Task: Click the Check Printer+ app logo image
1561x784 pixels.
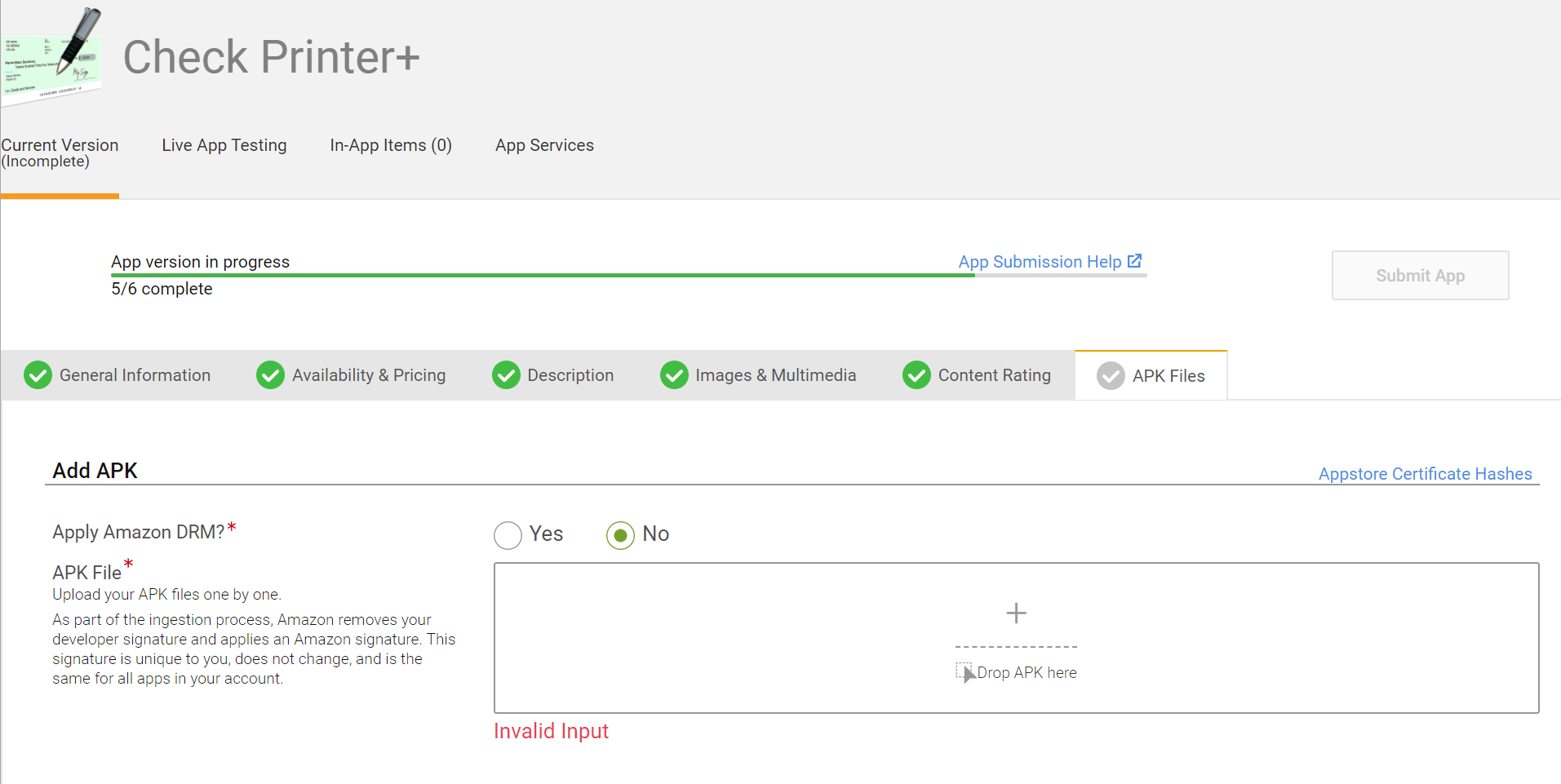Action: click(52, 57)
